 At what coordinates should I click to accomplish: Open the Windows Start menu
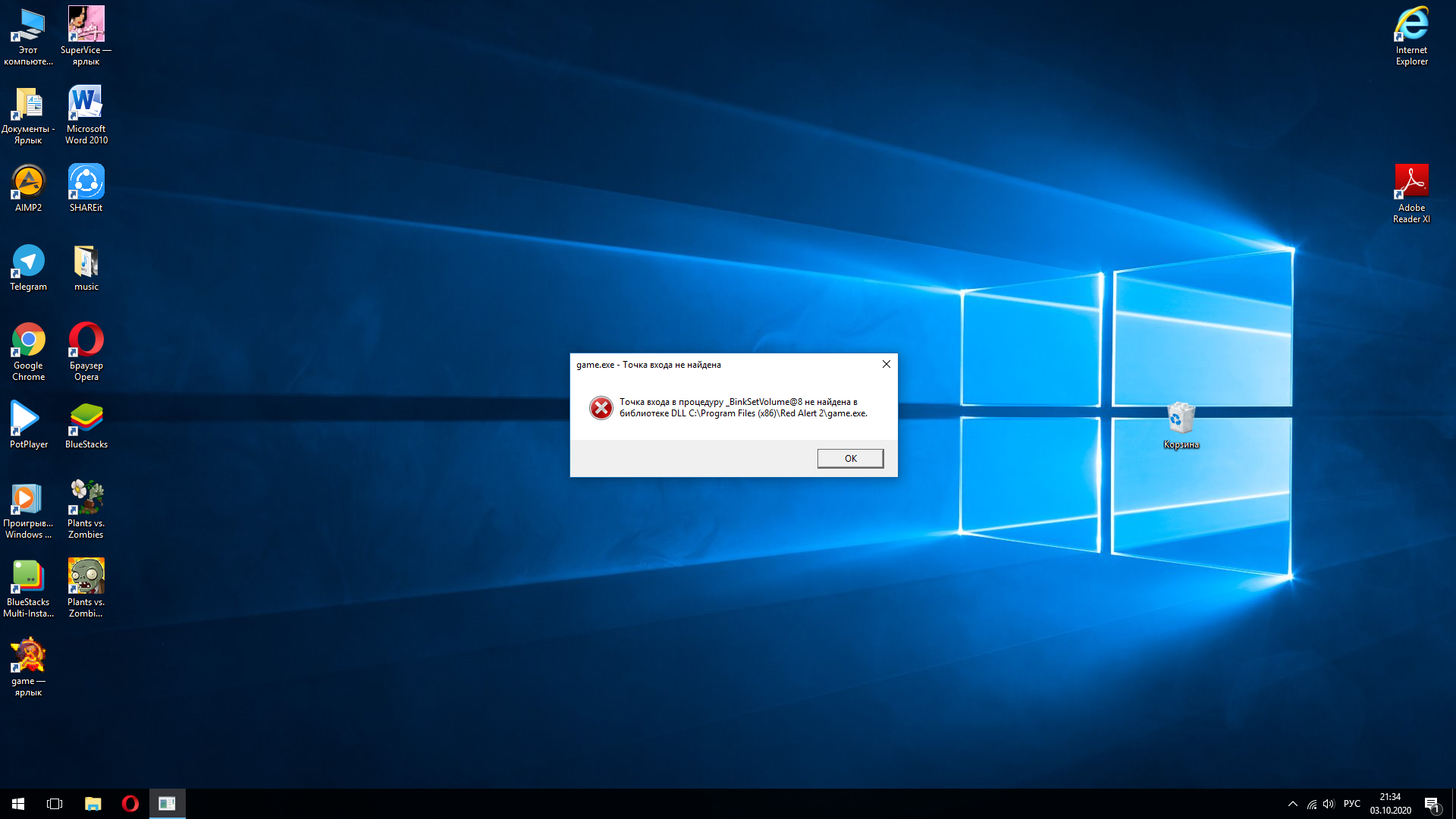[x=18, y=804]
